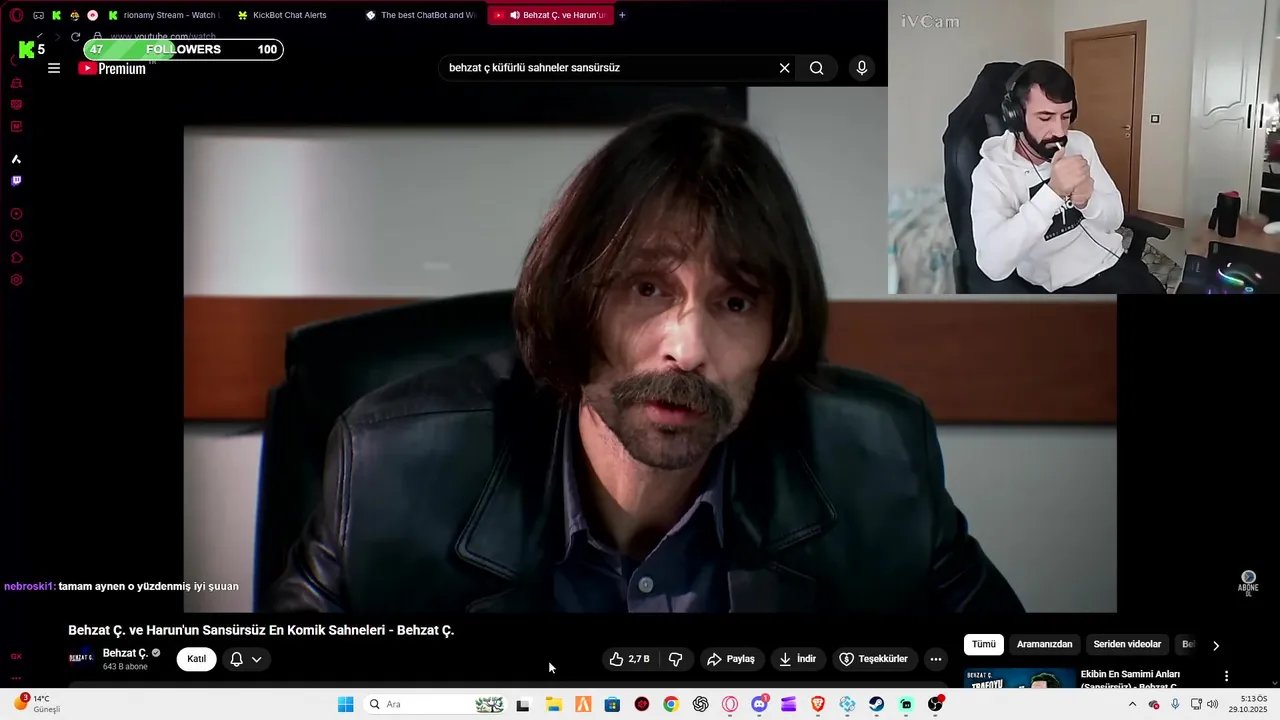
Task: Open the Opera GX main menu icon
Action: (17, 15)
